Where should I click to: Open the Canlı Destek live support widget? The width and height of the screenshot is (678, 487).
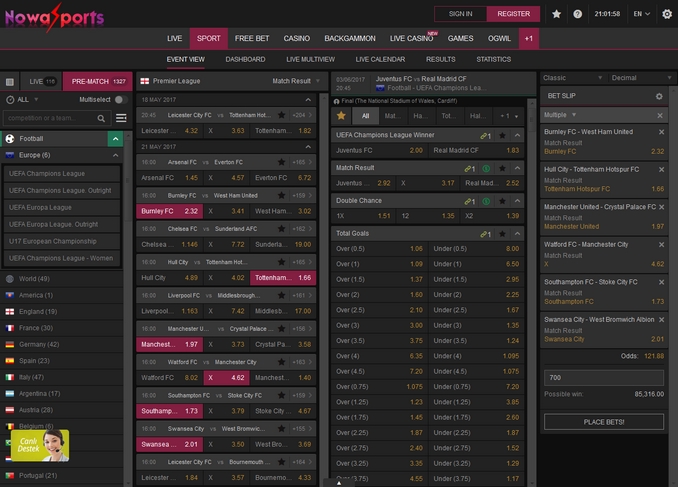[x=40, y=445]
